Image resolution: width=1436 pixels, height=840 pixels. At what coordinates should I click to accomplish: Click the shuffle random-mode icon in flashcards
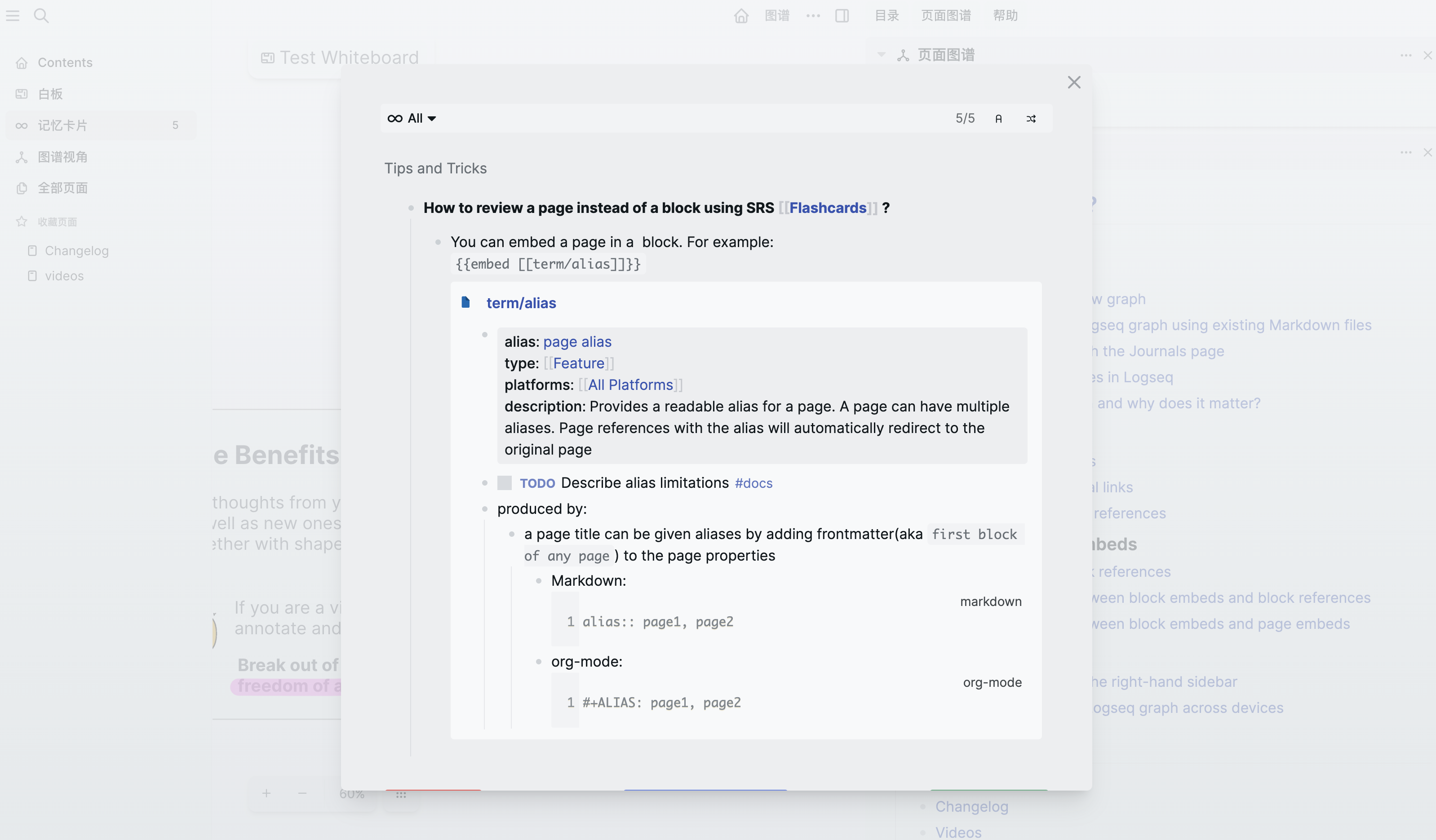pos(1031,119)
